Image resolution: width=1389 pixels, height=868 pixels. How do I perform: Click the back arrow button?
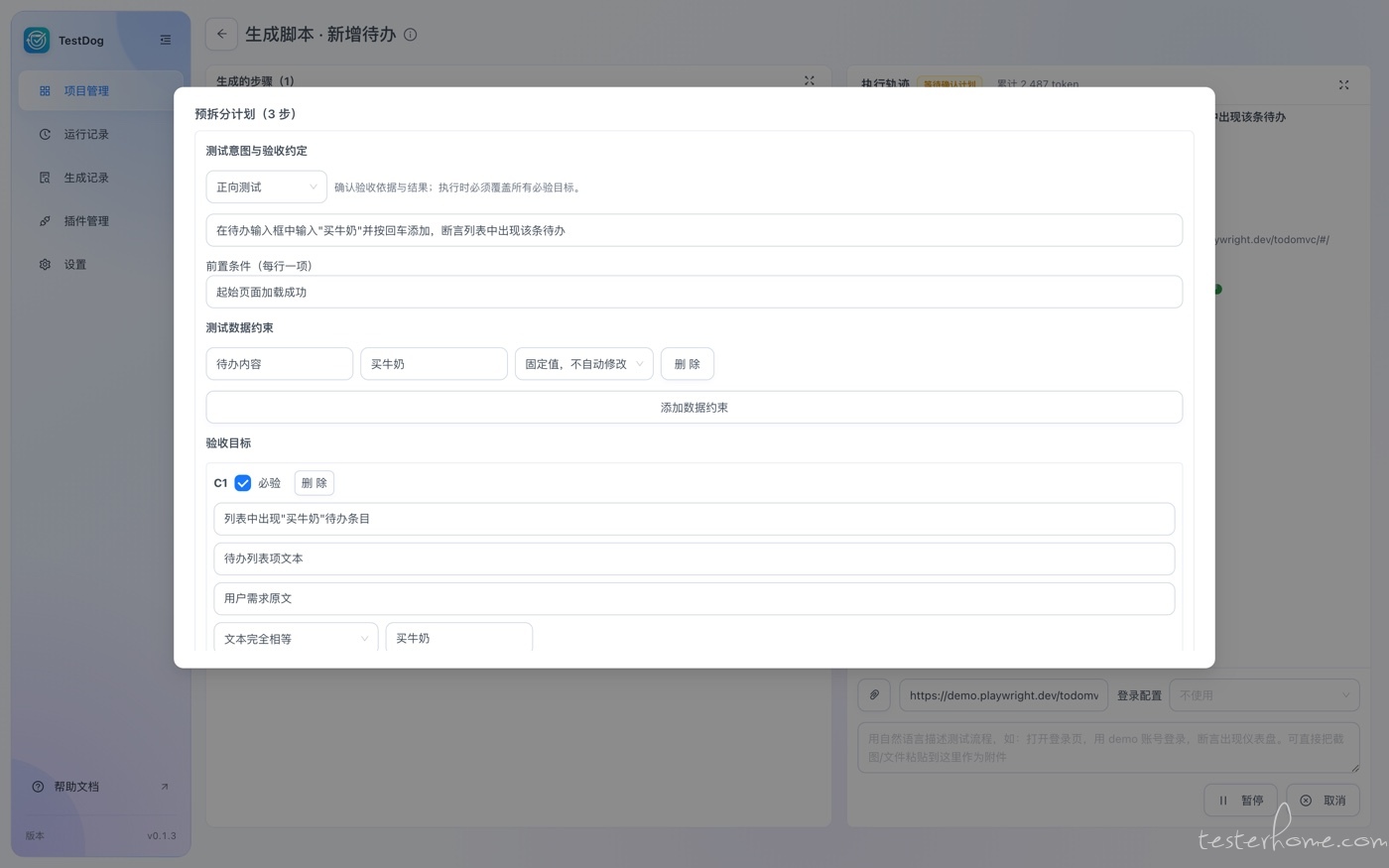coord(221,34)
